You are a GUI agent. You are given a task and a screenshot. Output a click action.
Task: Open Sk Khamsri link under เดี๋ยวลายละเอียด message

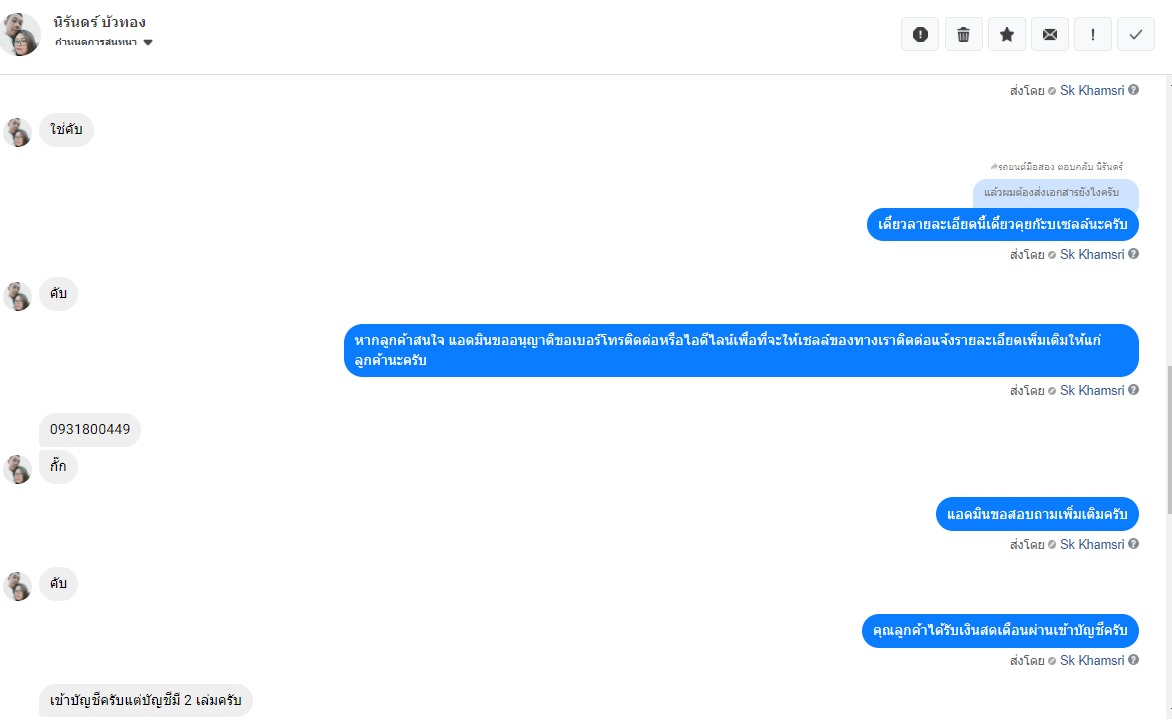coord(1092,254)
